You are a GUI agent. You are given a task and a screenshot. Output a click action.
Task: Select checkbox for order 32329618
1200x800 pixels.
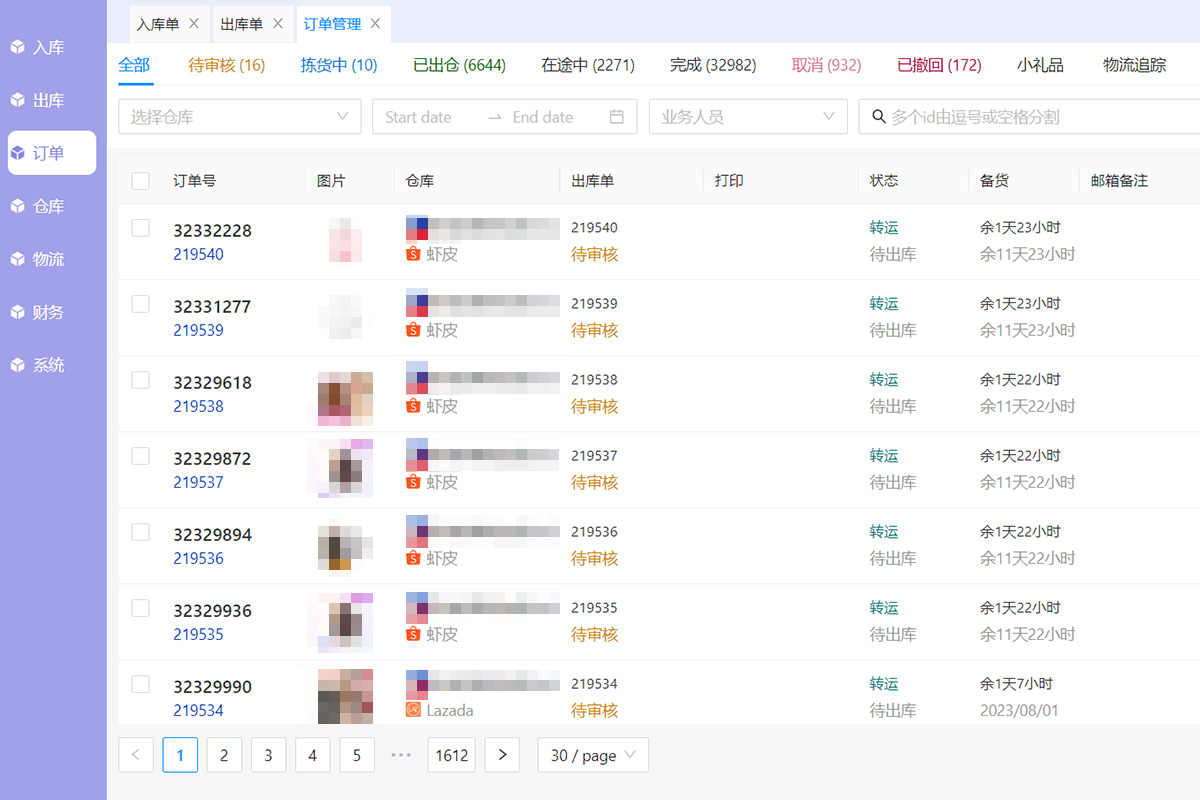point(141,380)
